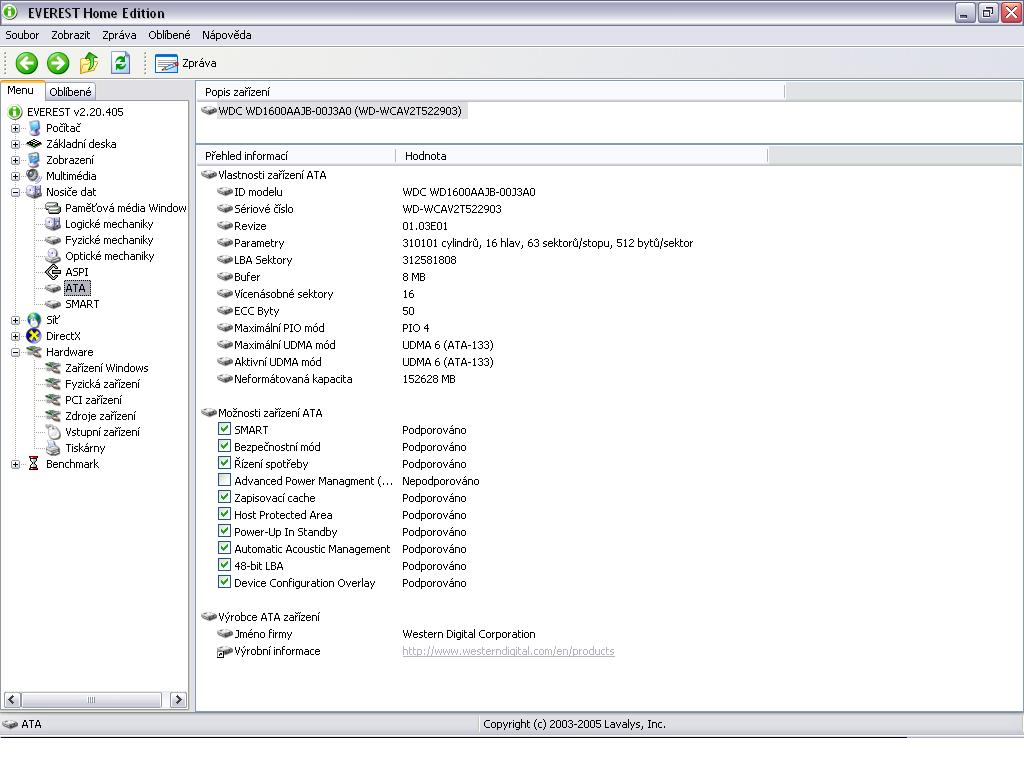
Task: Expand the Multimédia tree node
Action: coord(15,176)
